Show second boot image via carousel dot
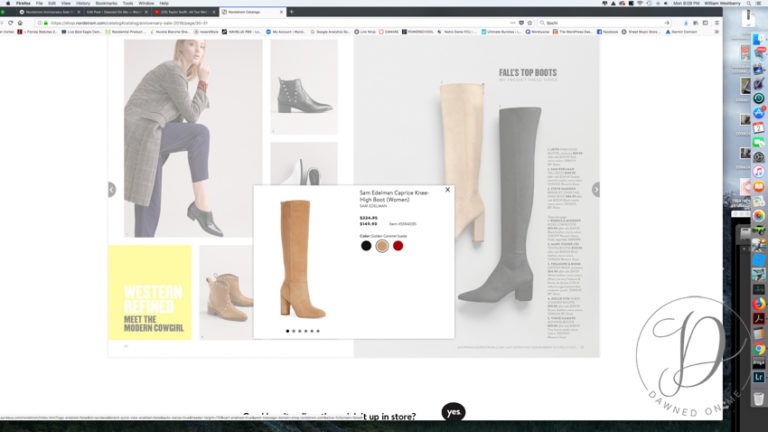The height and width of the screenshot is (432, 768). [x=294, y=331]
